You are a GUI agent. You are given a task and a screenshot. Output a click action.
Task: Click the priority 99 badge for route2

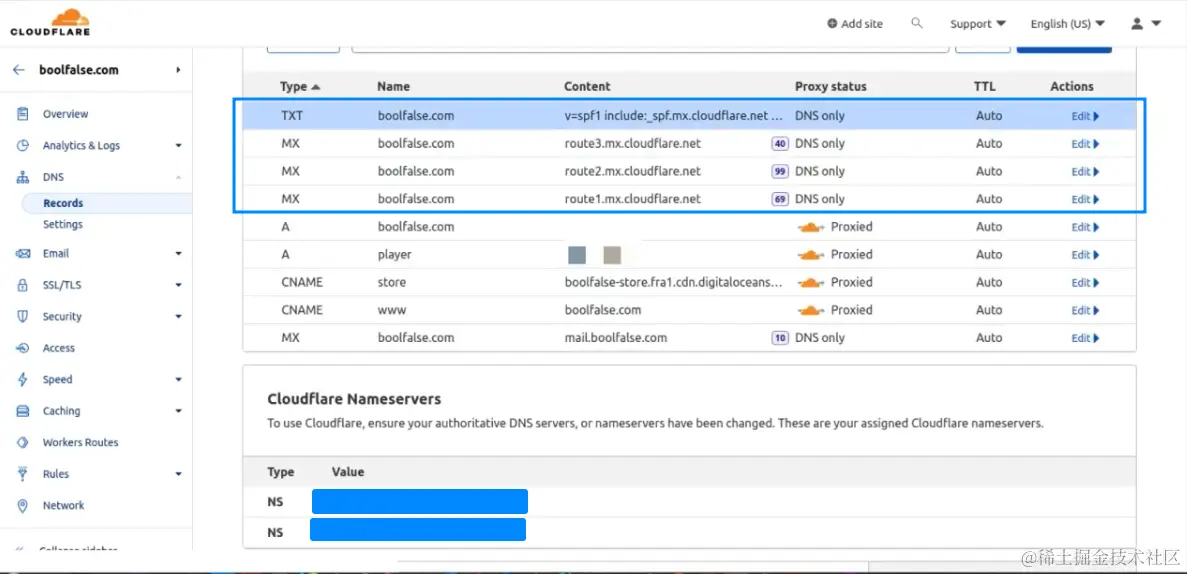click(x=779, y=172)
